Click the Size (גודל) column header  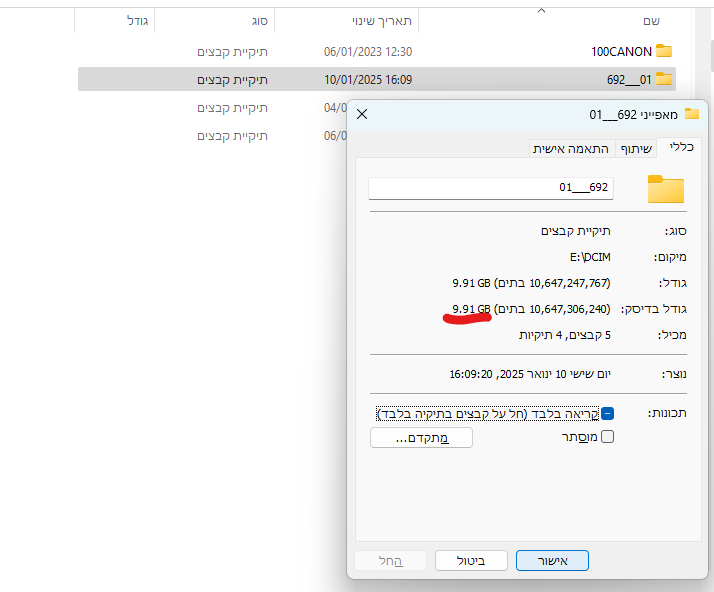[139, 21]
